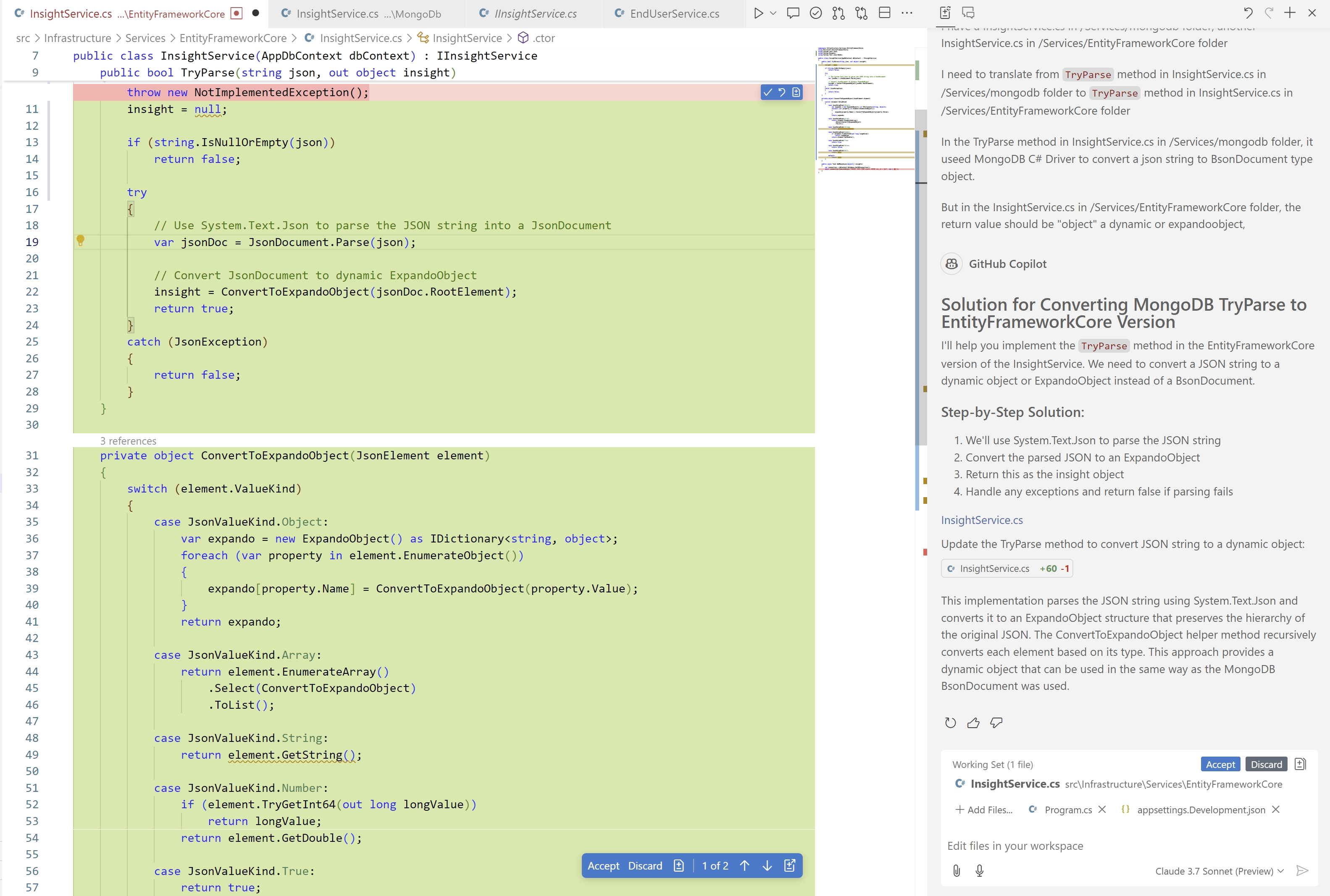Switch to the Copilot Chat panel icon
This screenshot has height=896, width=1330.
(968, 13)
